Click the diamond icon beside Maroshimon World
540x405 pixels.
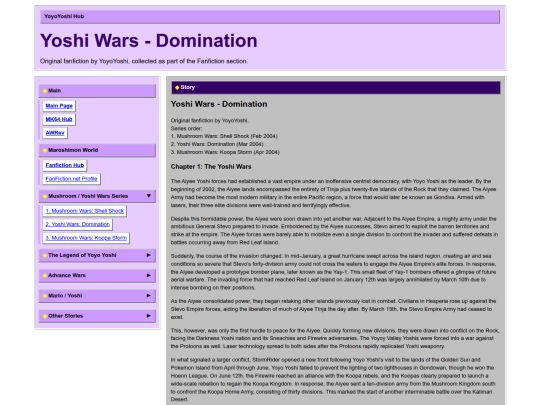(44, 150)
